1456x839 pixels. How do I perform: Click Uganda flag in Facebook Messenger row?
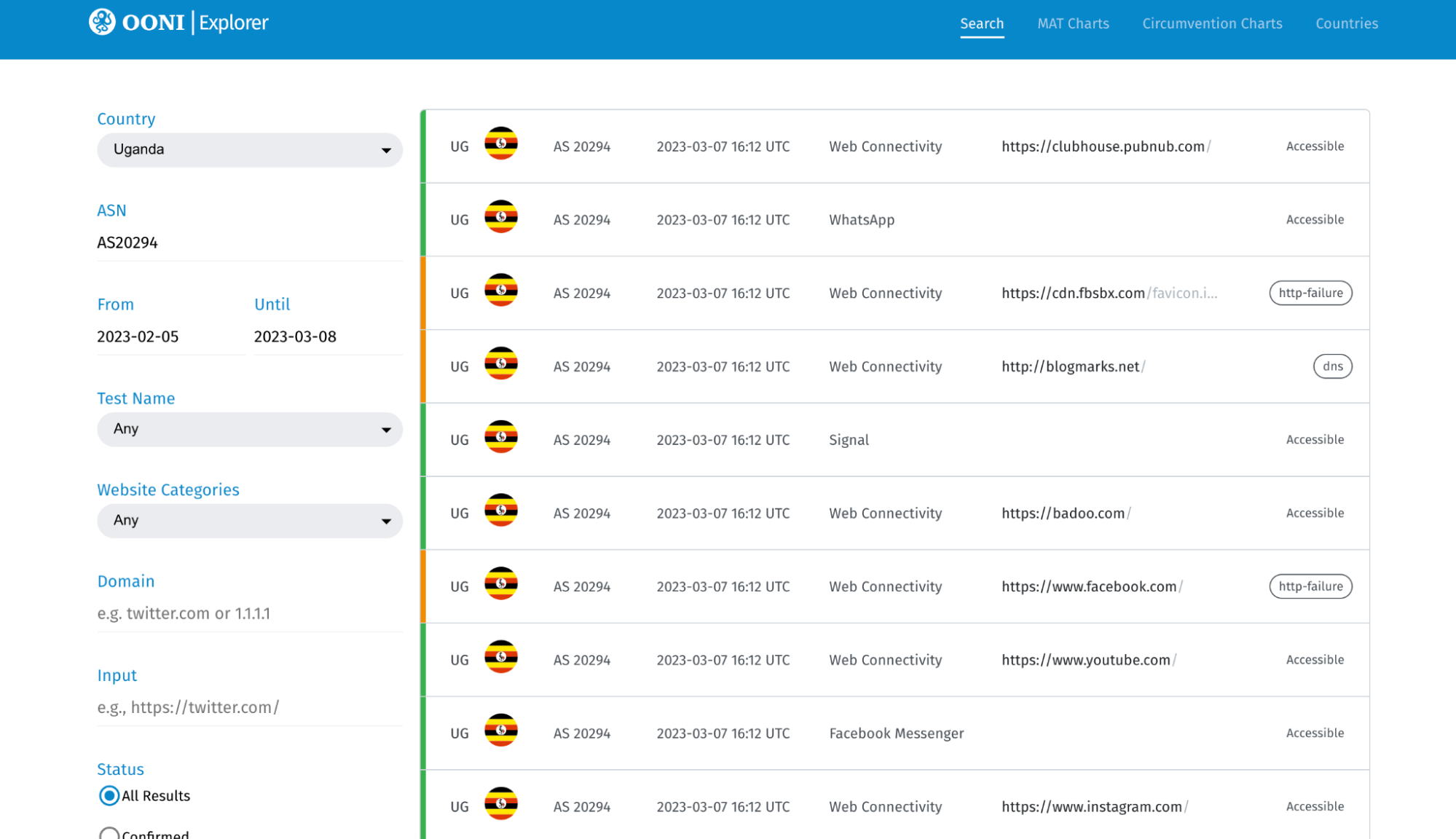click(x=501, y=730)
